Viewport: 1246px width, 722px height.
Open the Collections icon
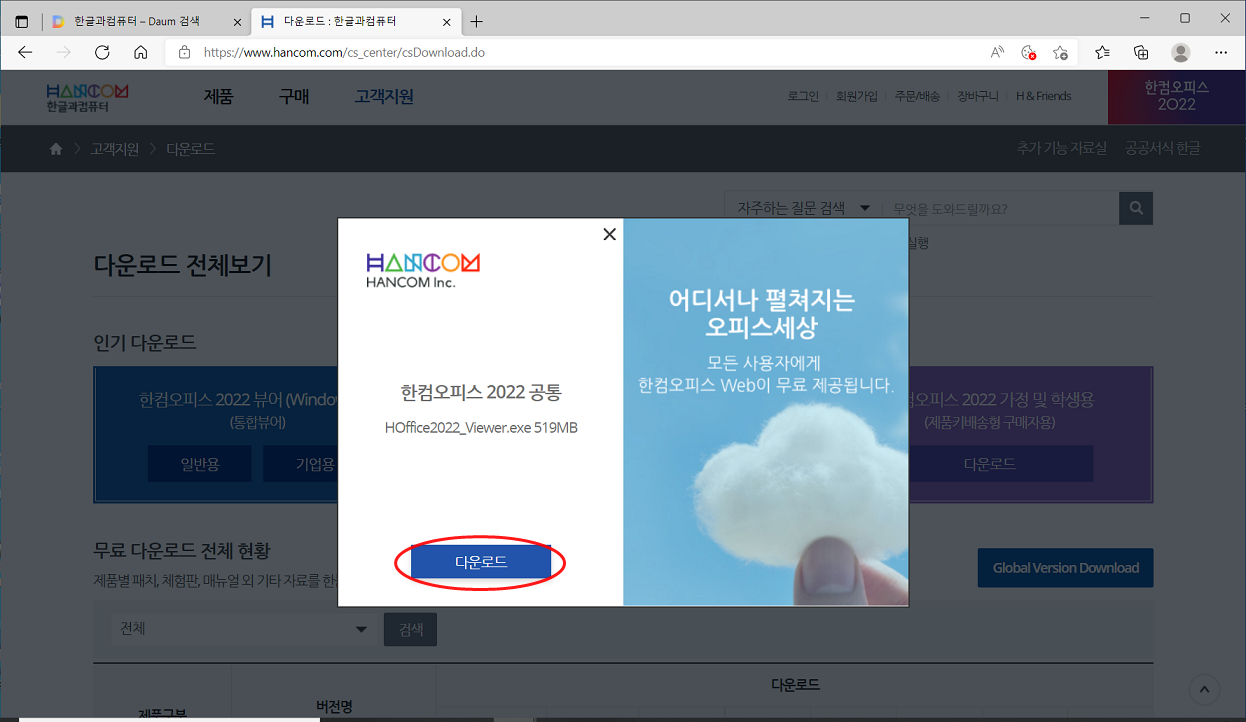coord(1141,52)
